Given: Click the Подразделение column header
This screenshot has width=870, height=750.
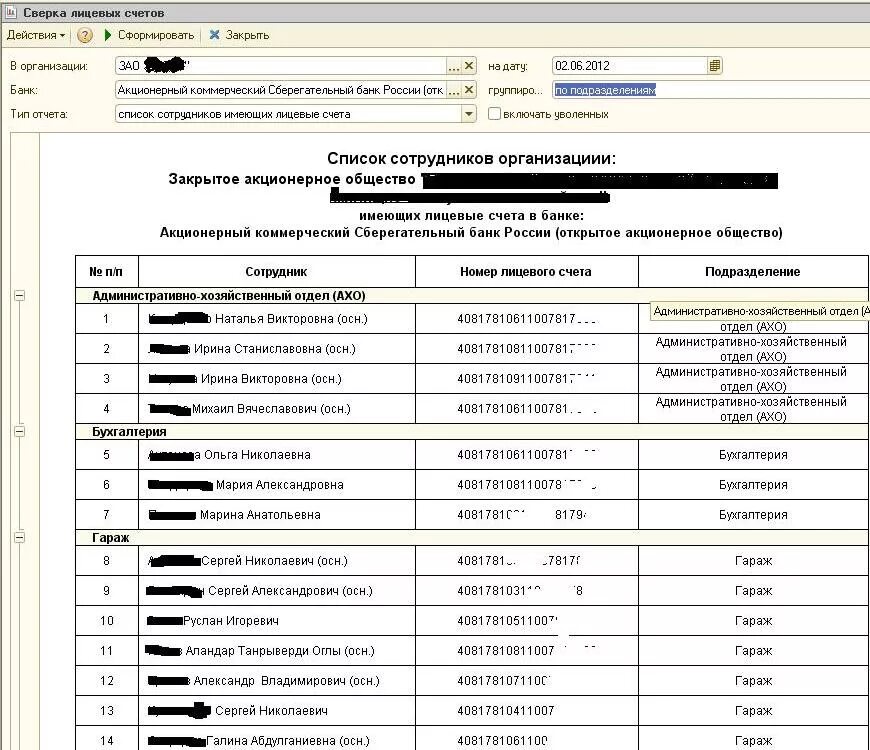Looking at the screenshot, I should coord(753,272).
